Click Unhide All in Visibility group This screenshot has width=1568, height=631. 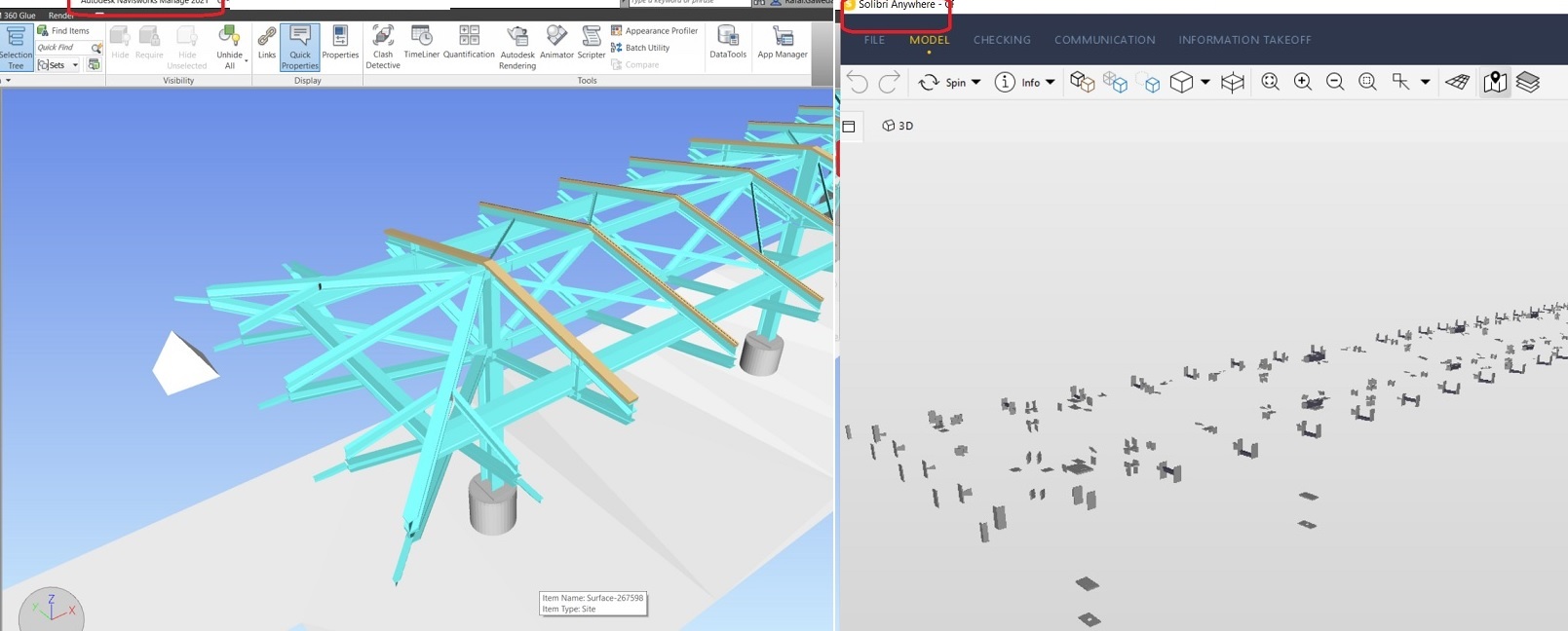[230, 48]
